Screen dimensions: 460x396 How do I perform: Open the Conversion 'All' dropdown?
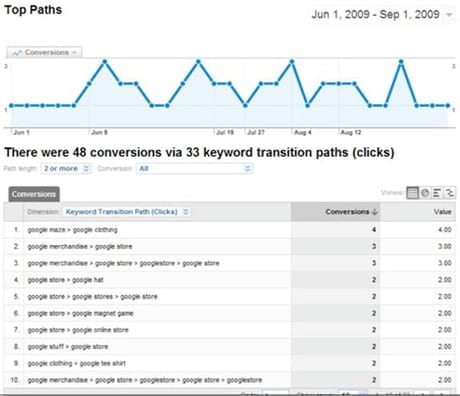(195, 169)
